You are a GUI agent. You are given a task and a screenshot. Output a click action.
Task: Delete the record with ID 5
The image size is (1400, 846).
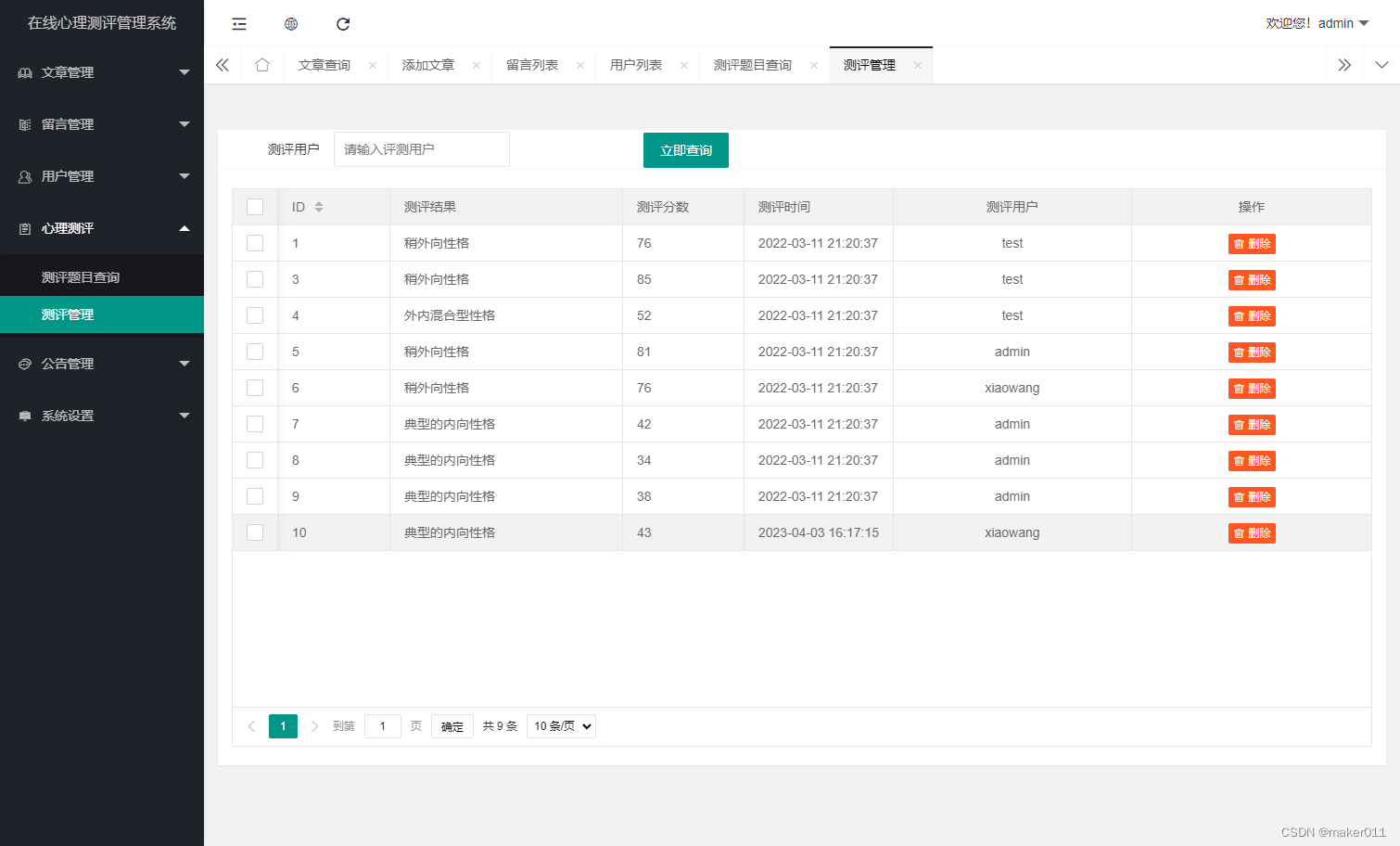coord(1252,352)
